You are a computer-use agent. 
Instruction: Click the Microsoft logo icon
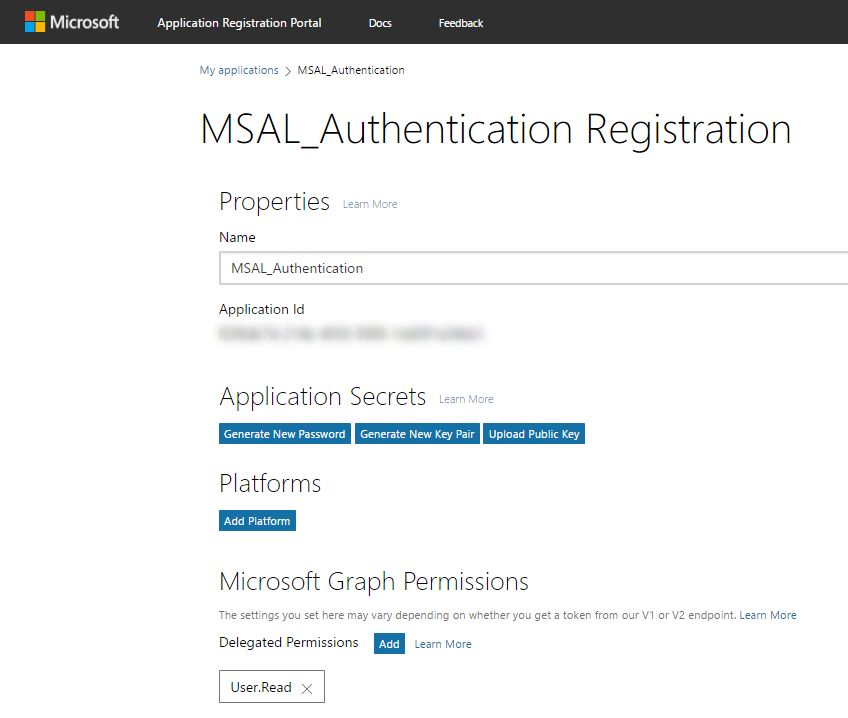pos(35,22)
